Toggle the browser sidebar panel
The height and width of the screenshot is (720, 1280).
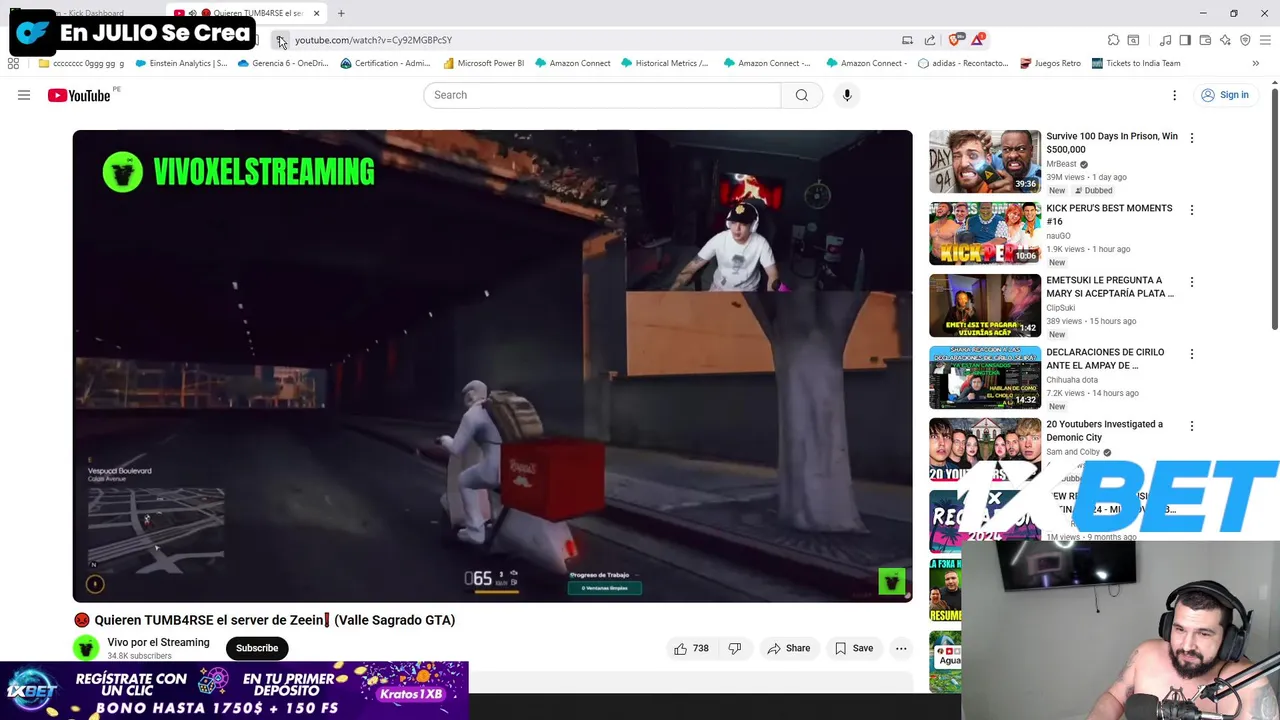click(x=1185, y=40)
